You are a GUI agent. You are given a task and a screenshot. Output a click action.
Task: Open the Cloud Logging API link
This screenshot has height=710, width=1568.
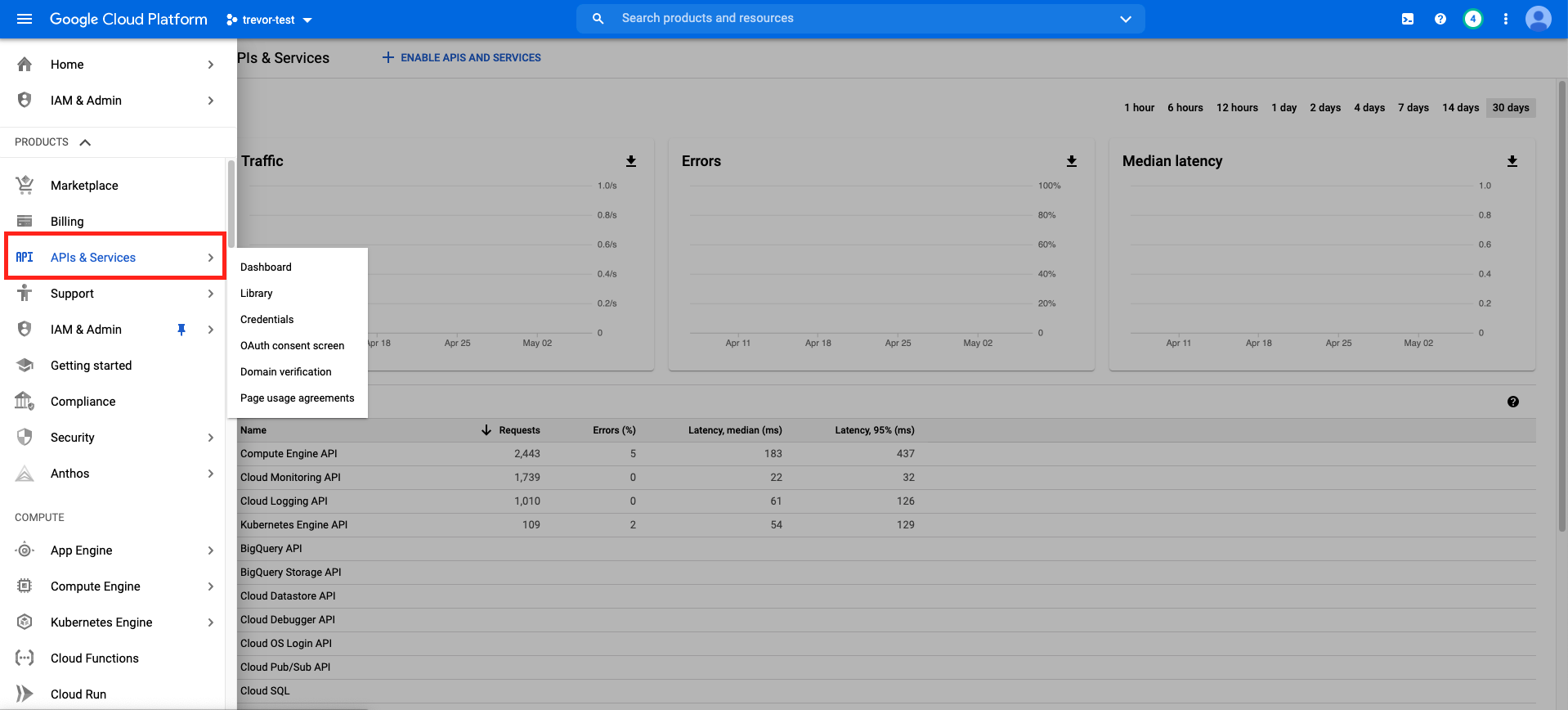coord(284,501)
